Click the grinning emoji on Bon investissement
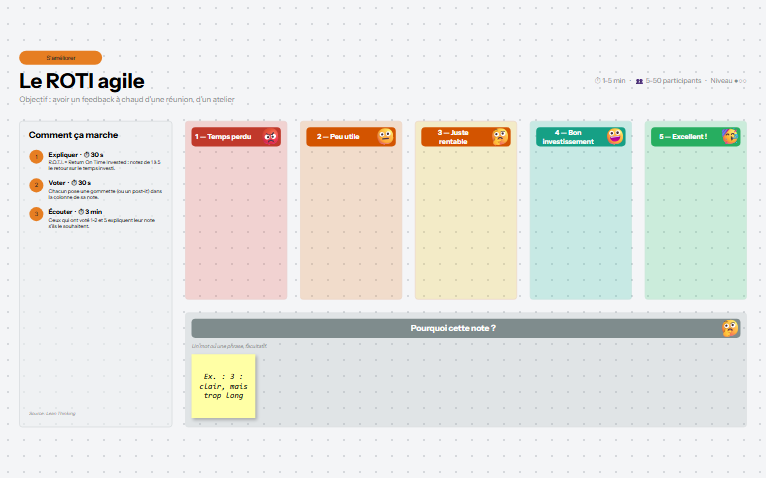The width and height of the screenshot is (766, 478). coord(615,136)
